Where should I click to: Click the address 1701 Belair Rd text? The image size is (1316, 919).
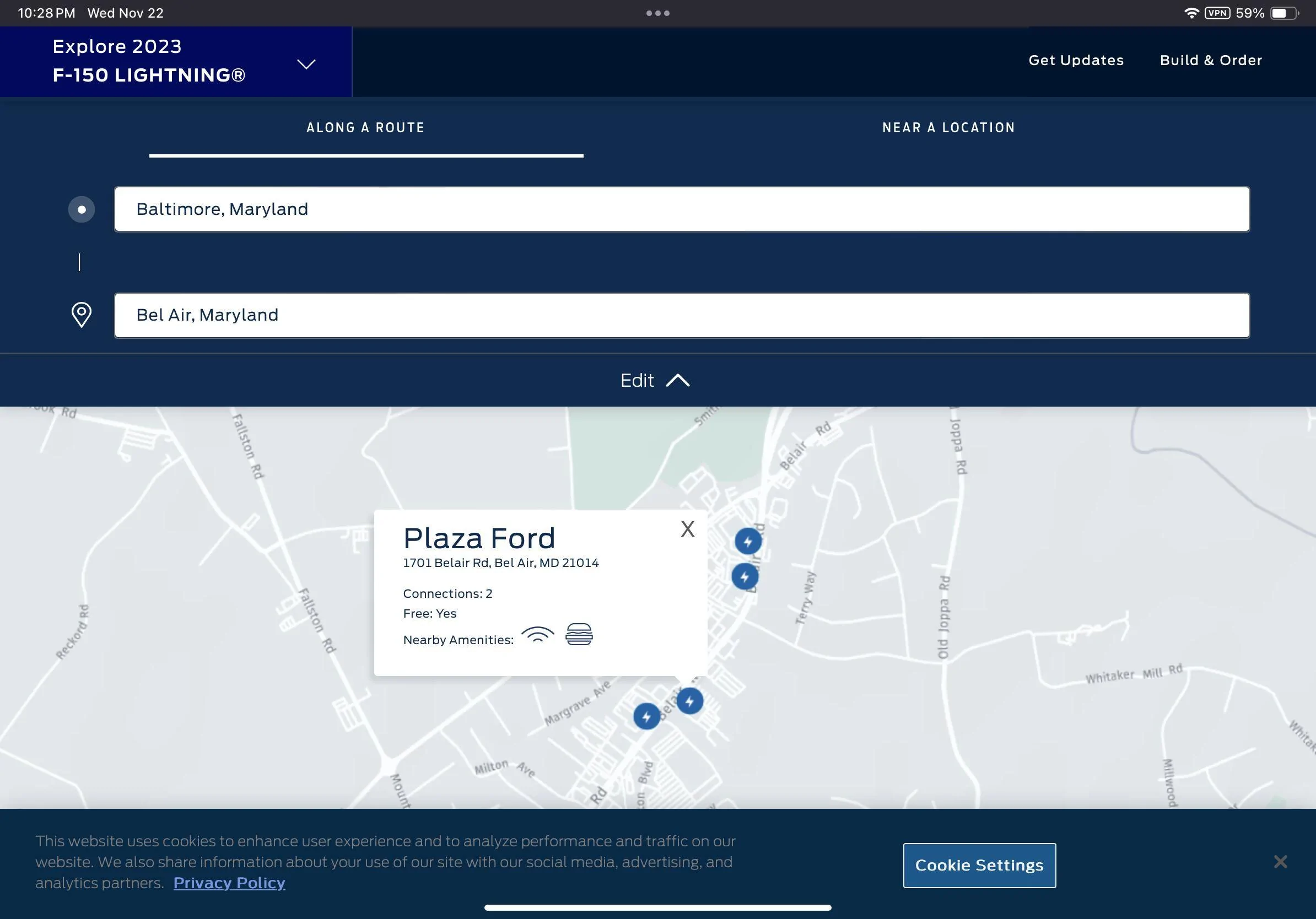[500, 563]
